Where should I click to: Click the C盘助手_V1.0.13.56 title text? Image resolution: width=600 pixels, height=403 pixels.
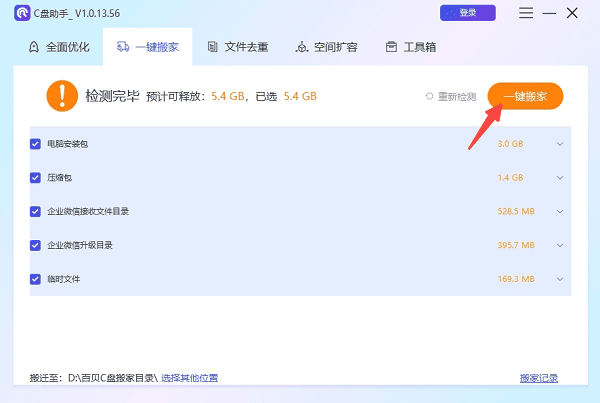point(77,13)
